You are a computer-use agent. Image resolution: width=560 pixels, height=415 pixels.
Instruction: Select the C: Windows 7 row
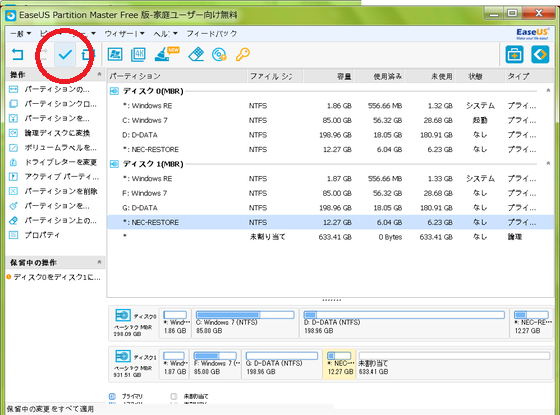(x=330, y=120)
